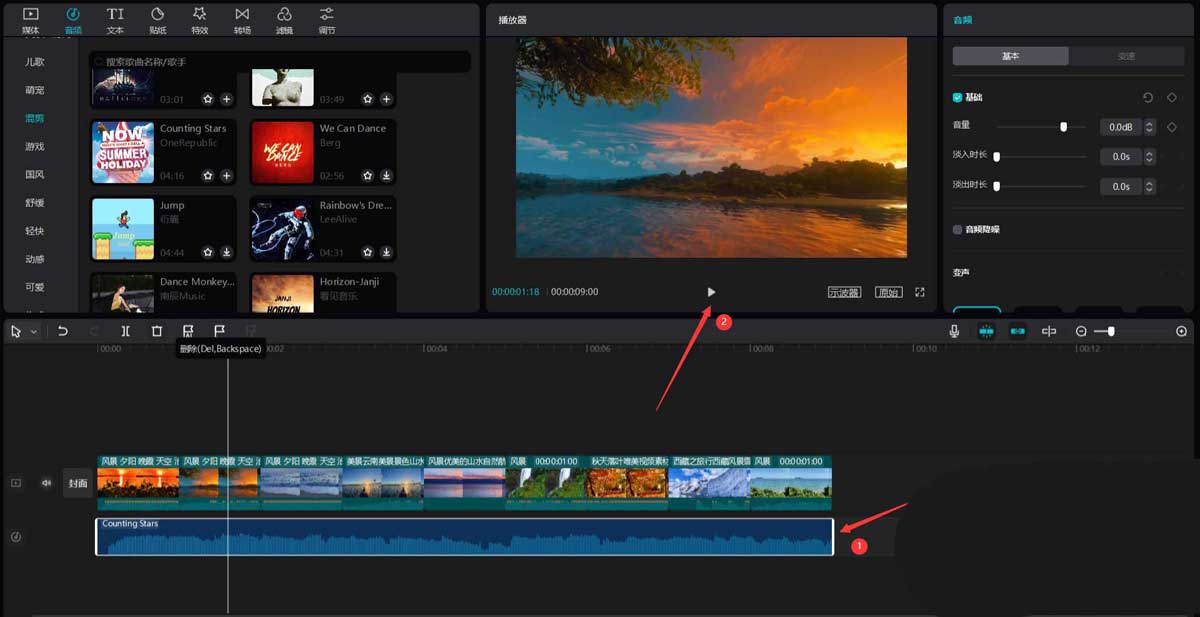Enter fullscreen preview in the player
1200x617 pixels.
920,292
